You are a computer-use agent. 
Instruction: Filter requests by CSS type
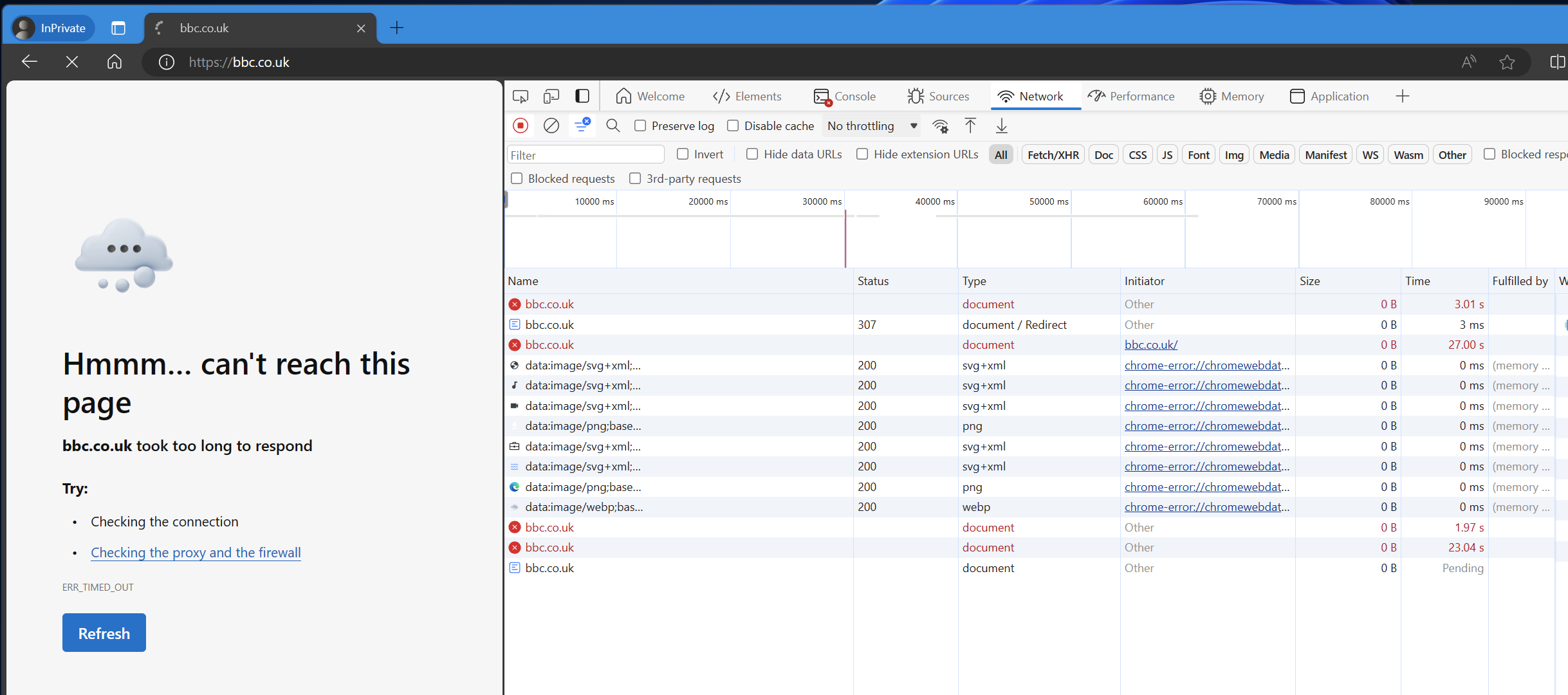(x=1138, y=154)
